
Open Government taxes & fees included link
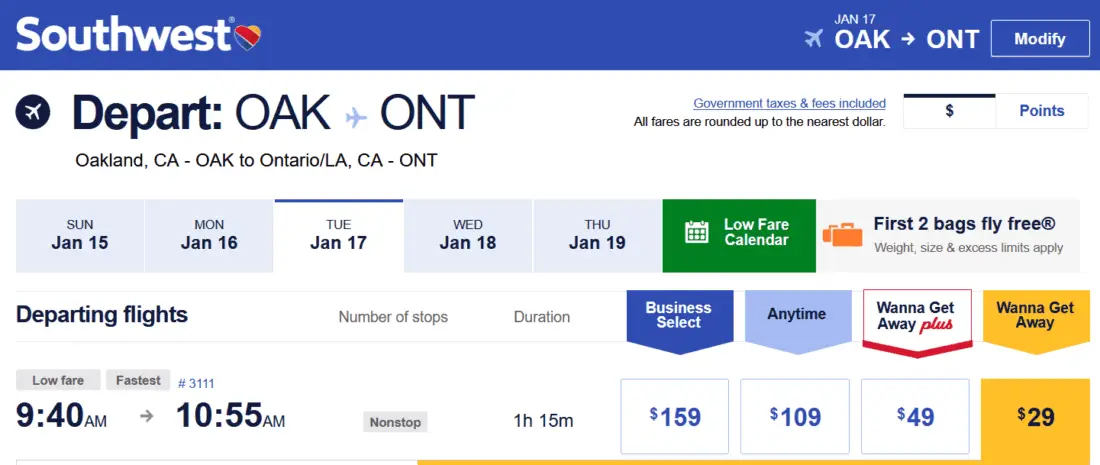pos(789,103)
